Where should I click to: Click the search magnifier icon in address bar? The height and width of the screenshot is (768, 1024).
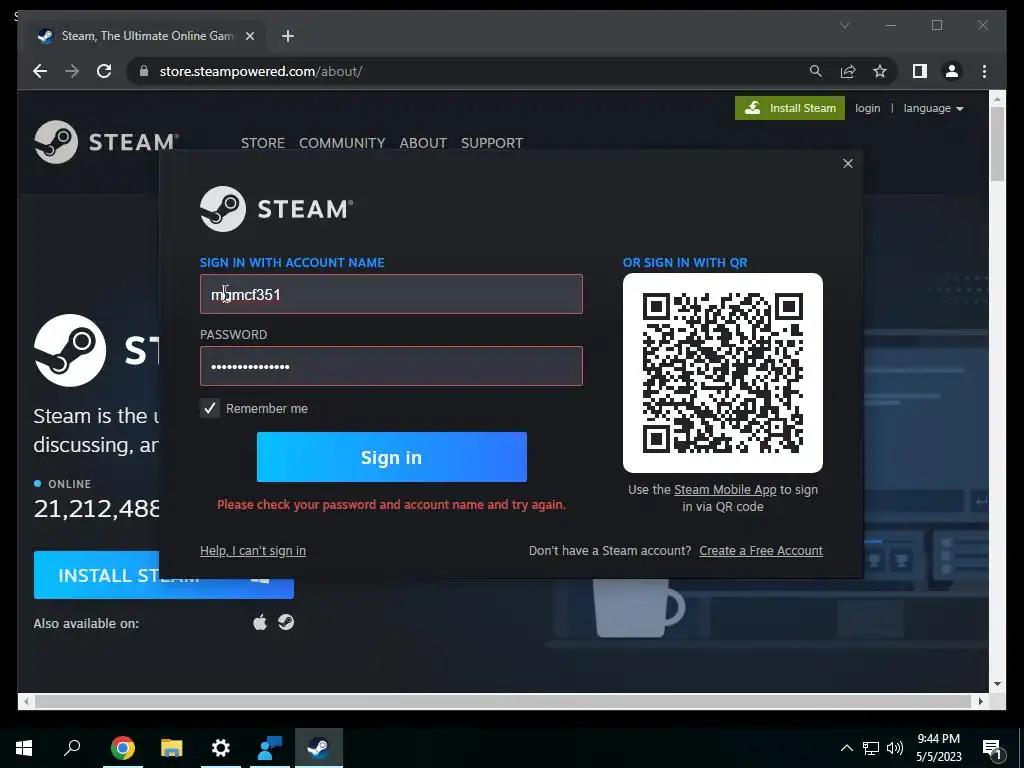(816, 71)
